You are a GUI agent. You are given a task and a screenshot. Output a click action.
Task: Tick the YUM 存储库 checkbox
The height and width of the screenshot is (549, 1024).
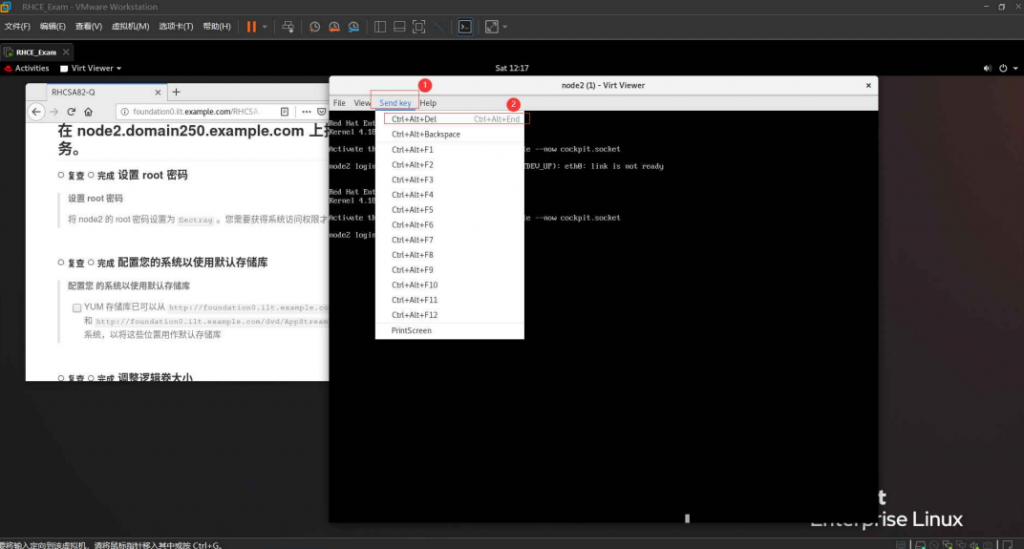pos(77,307)
